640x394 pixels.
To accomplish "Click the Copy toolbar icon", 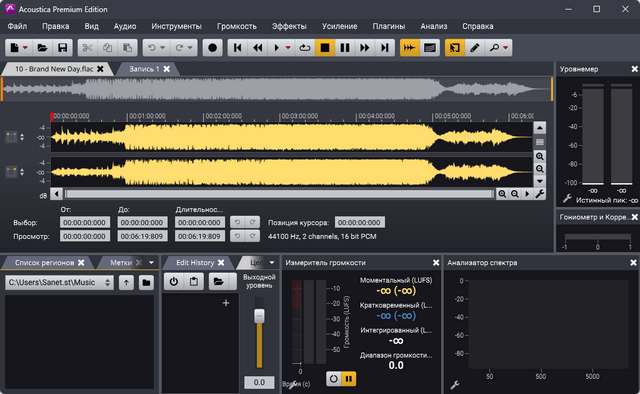I will point(107,48).
